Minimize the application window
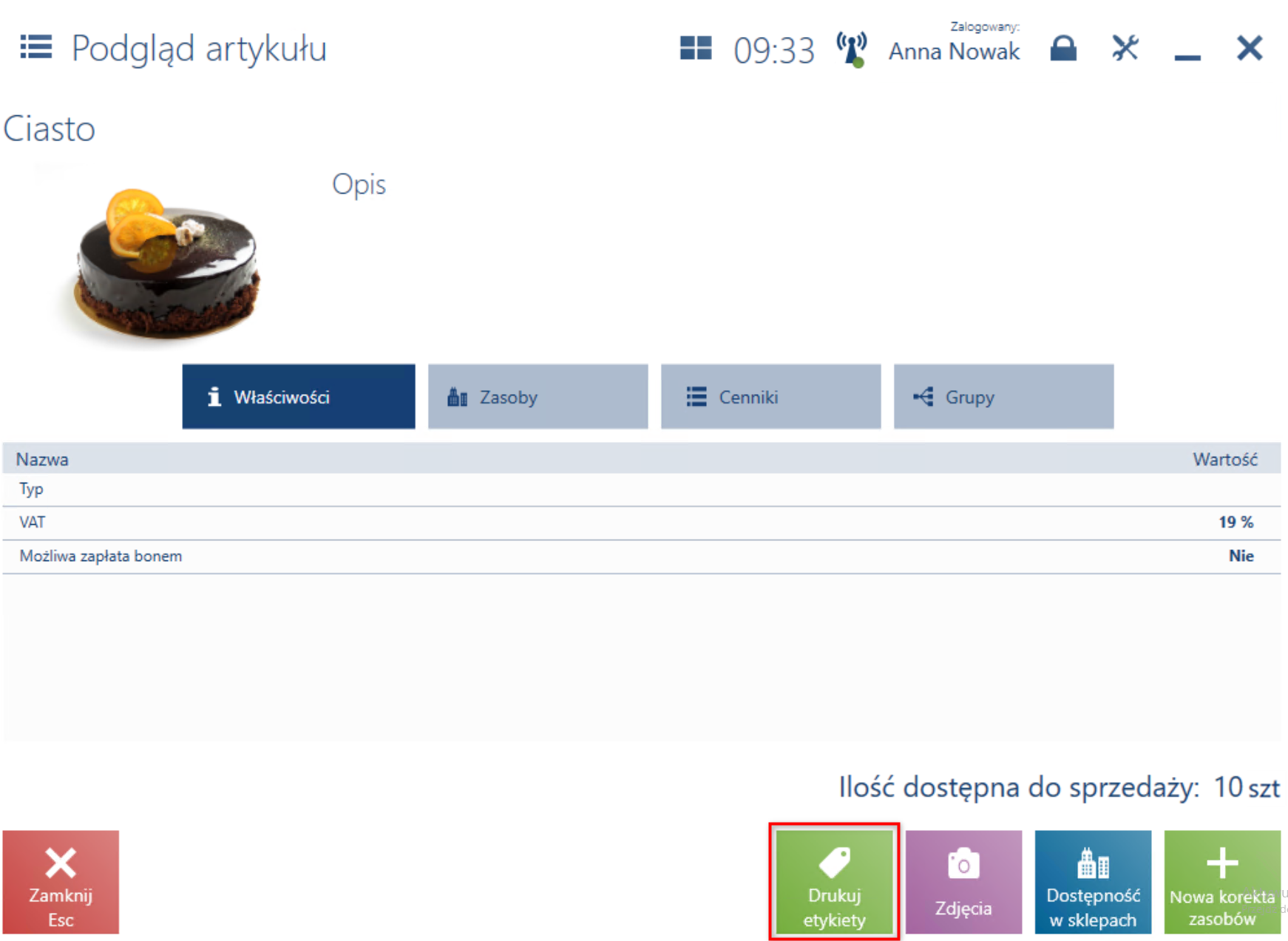Screen dimensions: 1288x941 point(1187,57)
